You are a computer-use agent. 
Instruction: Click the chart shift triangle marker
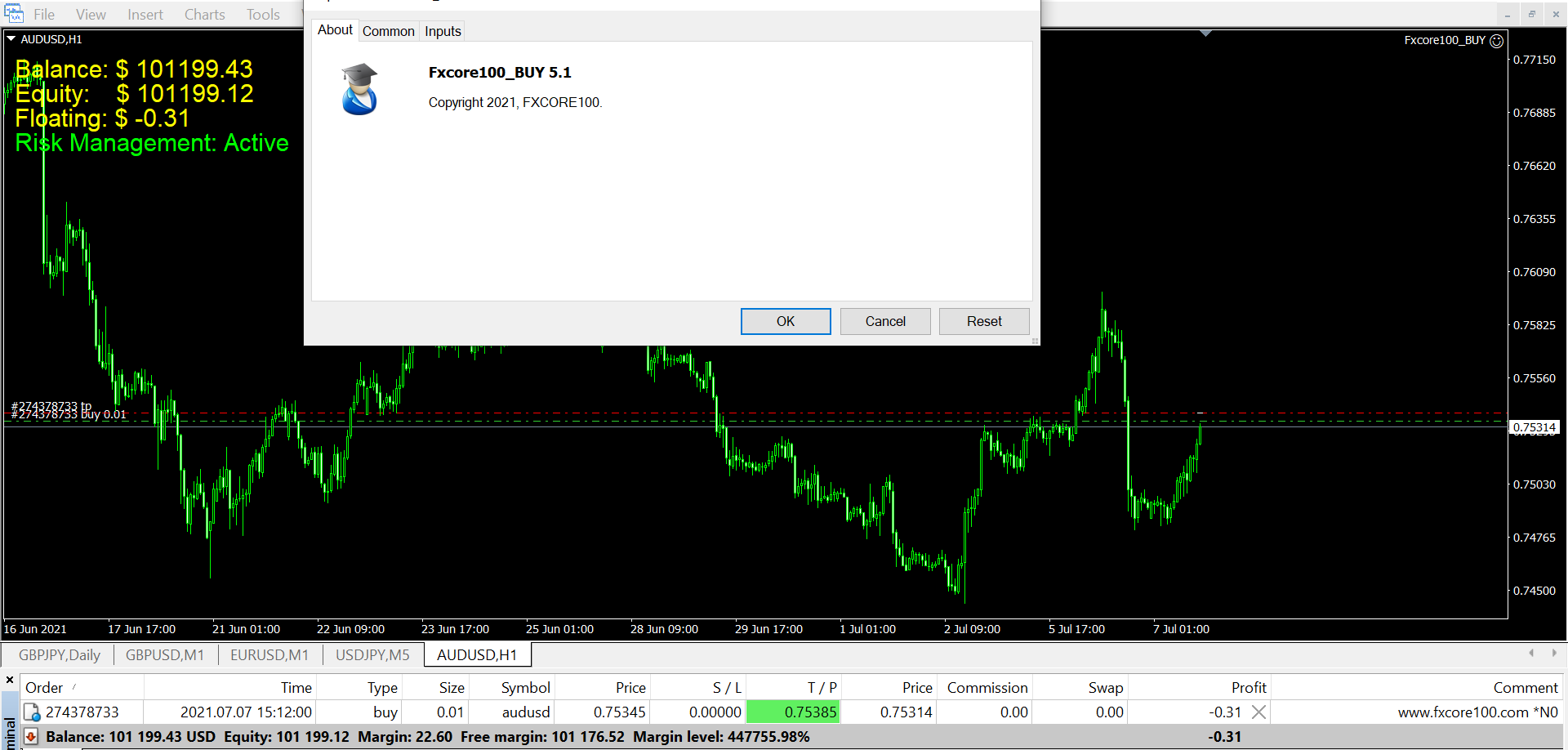coord(1205,33)
